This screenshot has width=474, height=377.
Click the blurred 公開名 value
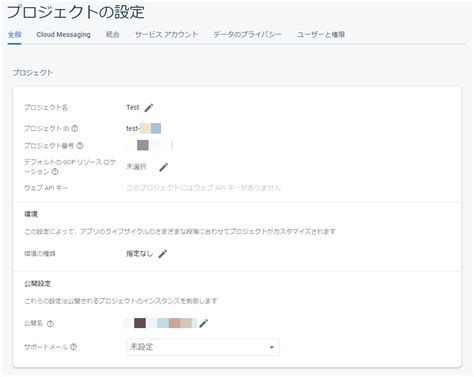point(160,323)
